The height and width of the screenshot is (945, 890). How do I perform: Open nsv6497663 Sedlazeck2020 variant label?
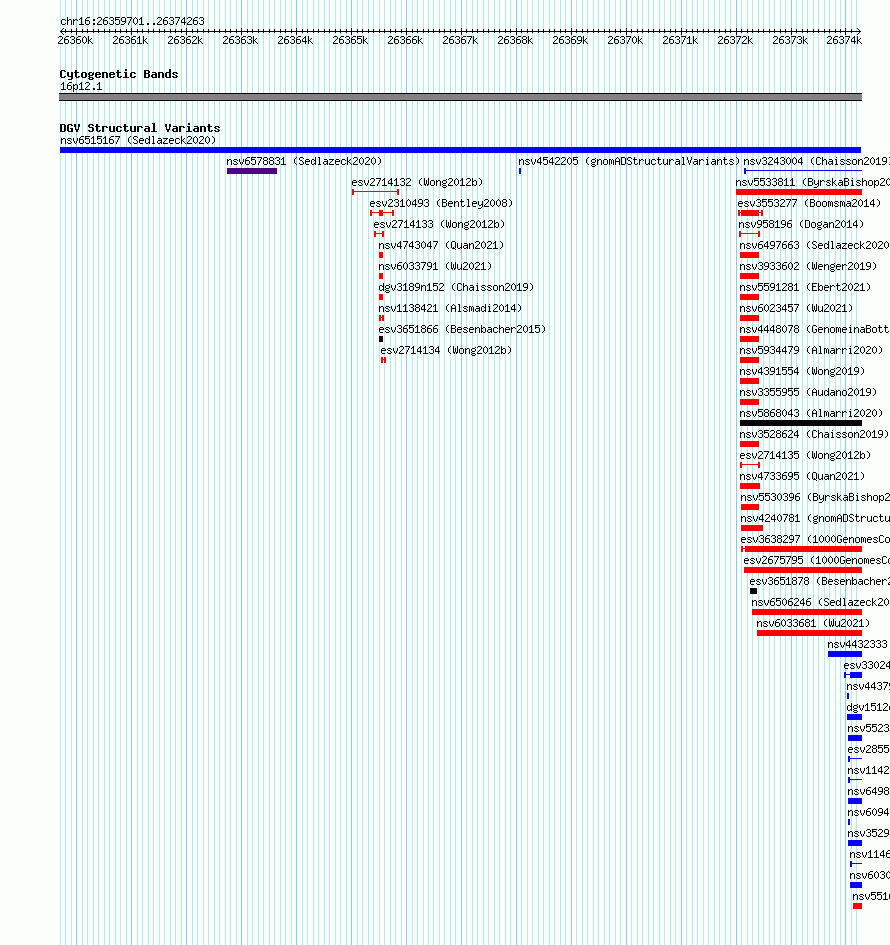click(814, 246)
